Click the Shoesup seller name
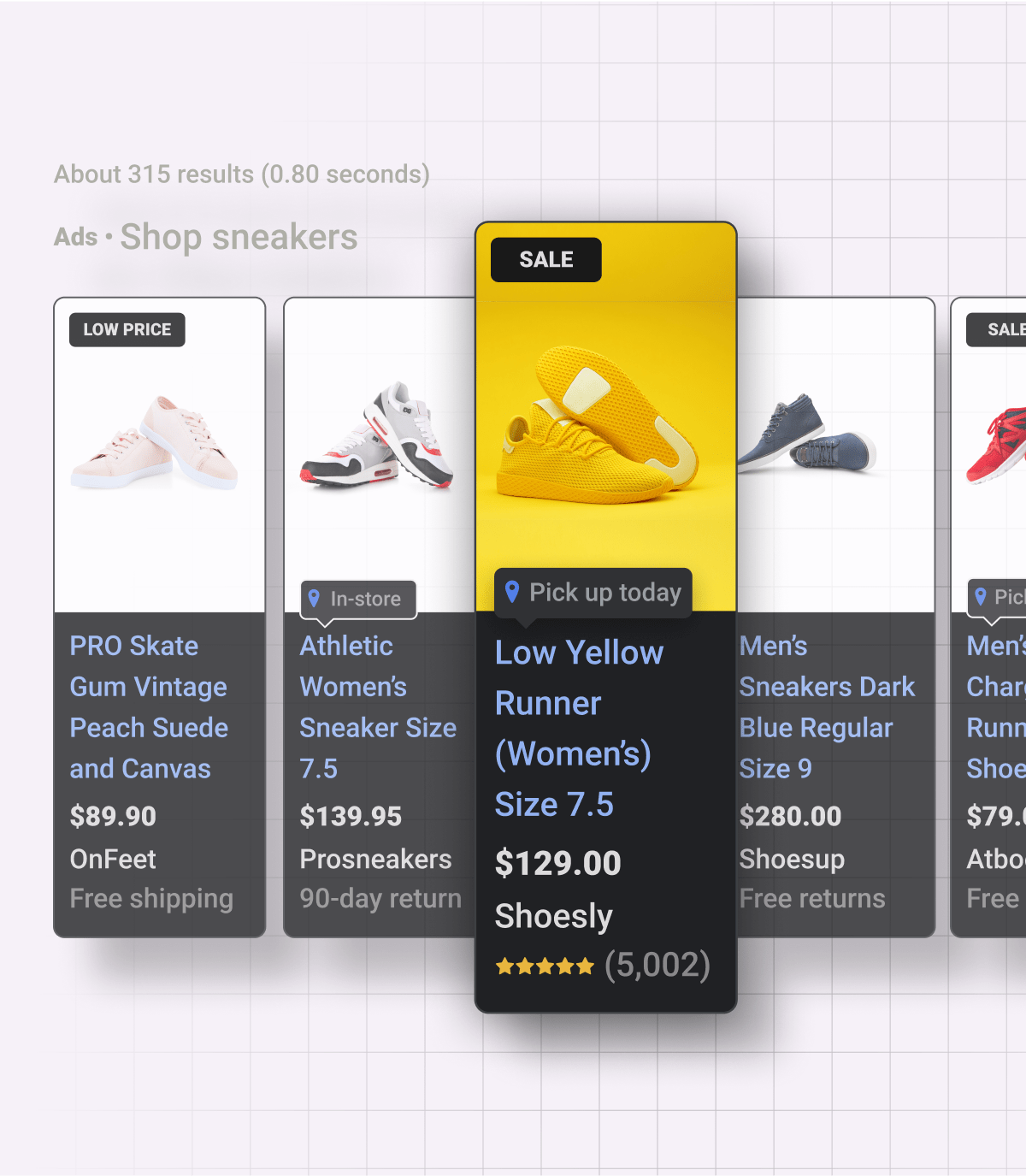 coord(792,859)
